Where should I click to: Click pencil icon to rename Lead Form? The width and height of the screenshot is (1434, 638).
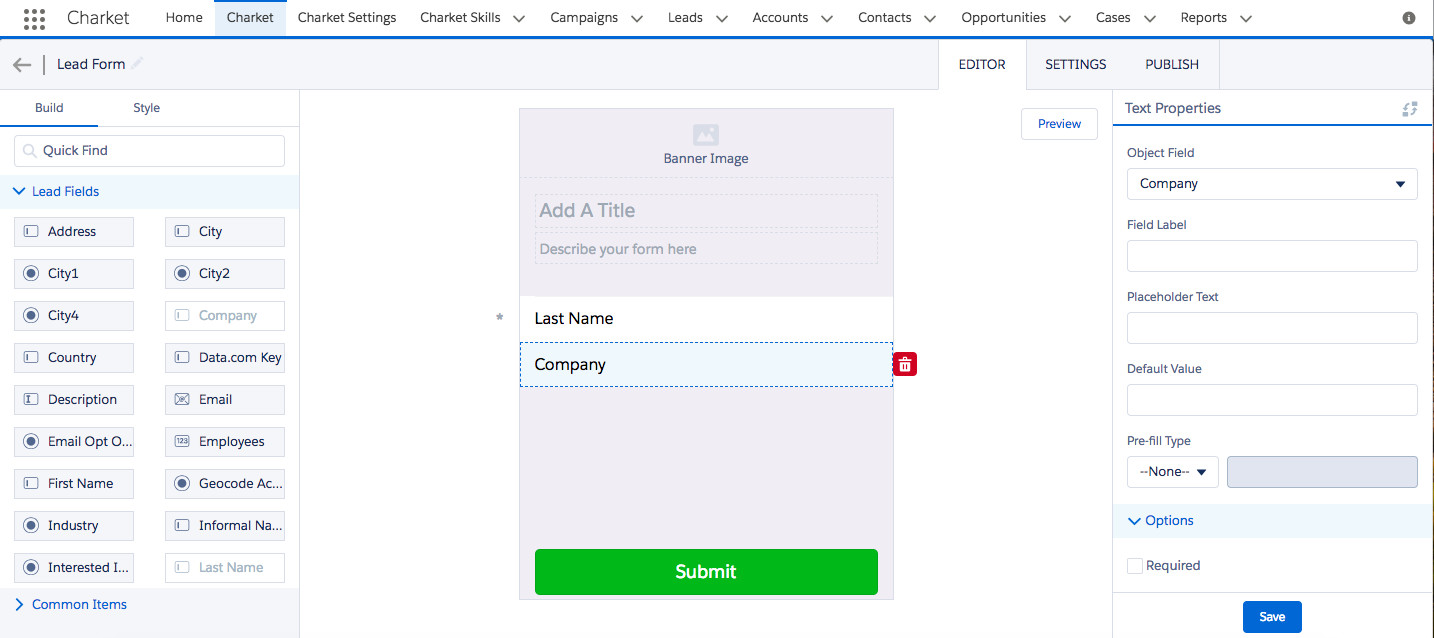[137, 64]
